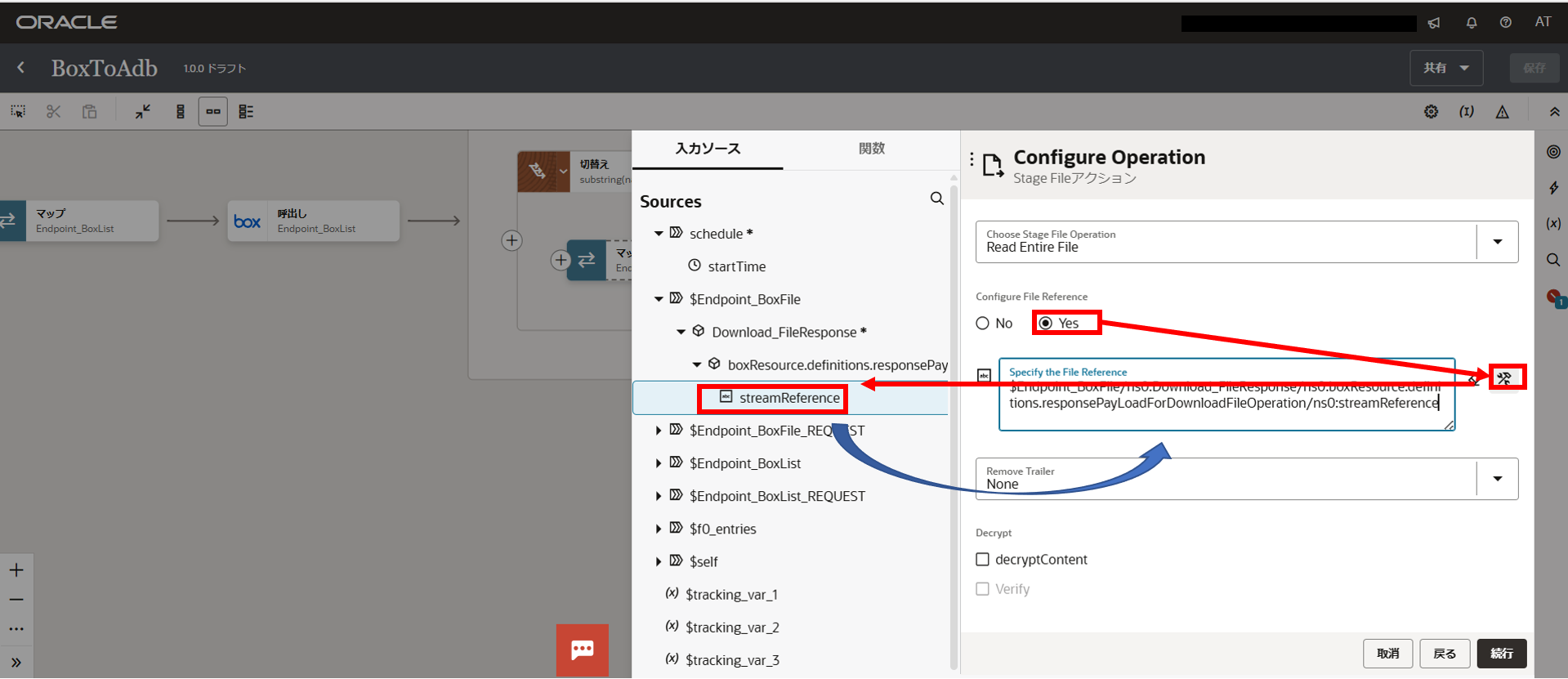The height and width of the screenshot is (679, 1568).
Task: Click the paste clipboard icon
Action: [x=90, y=112]
